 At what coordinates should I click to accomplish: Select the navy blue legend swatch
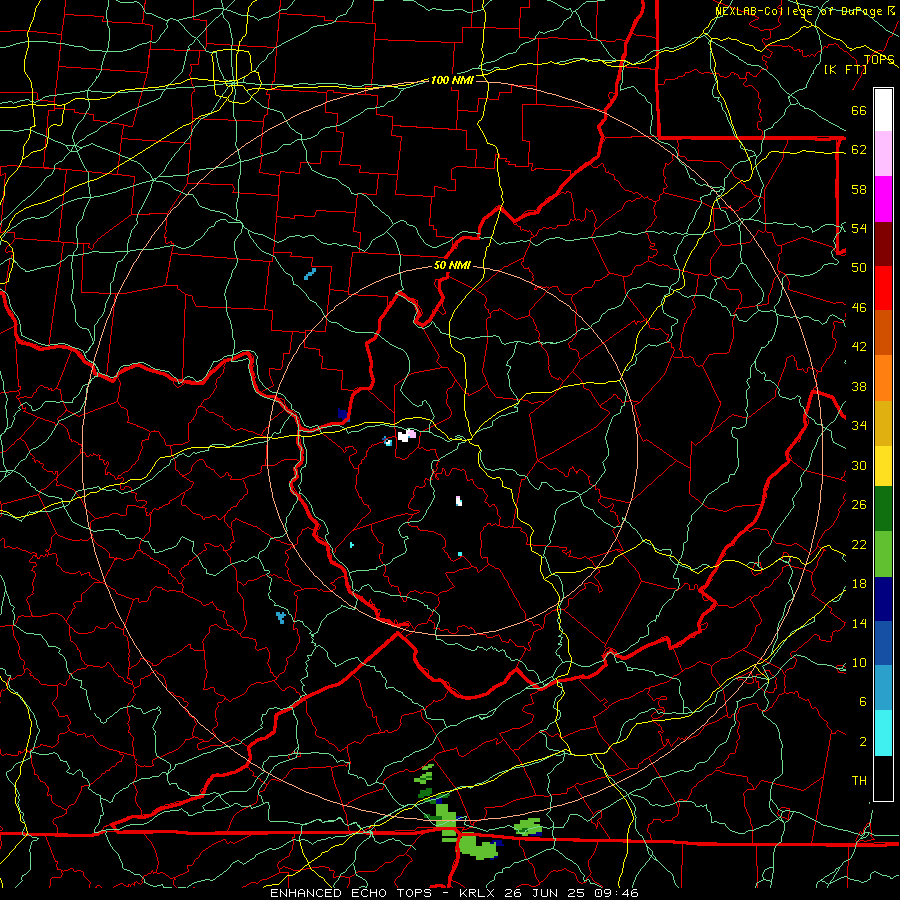point(883,599)
